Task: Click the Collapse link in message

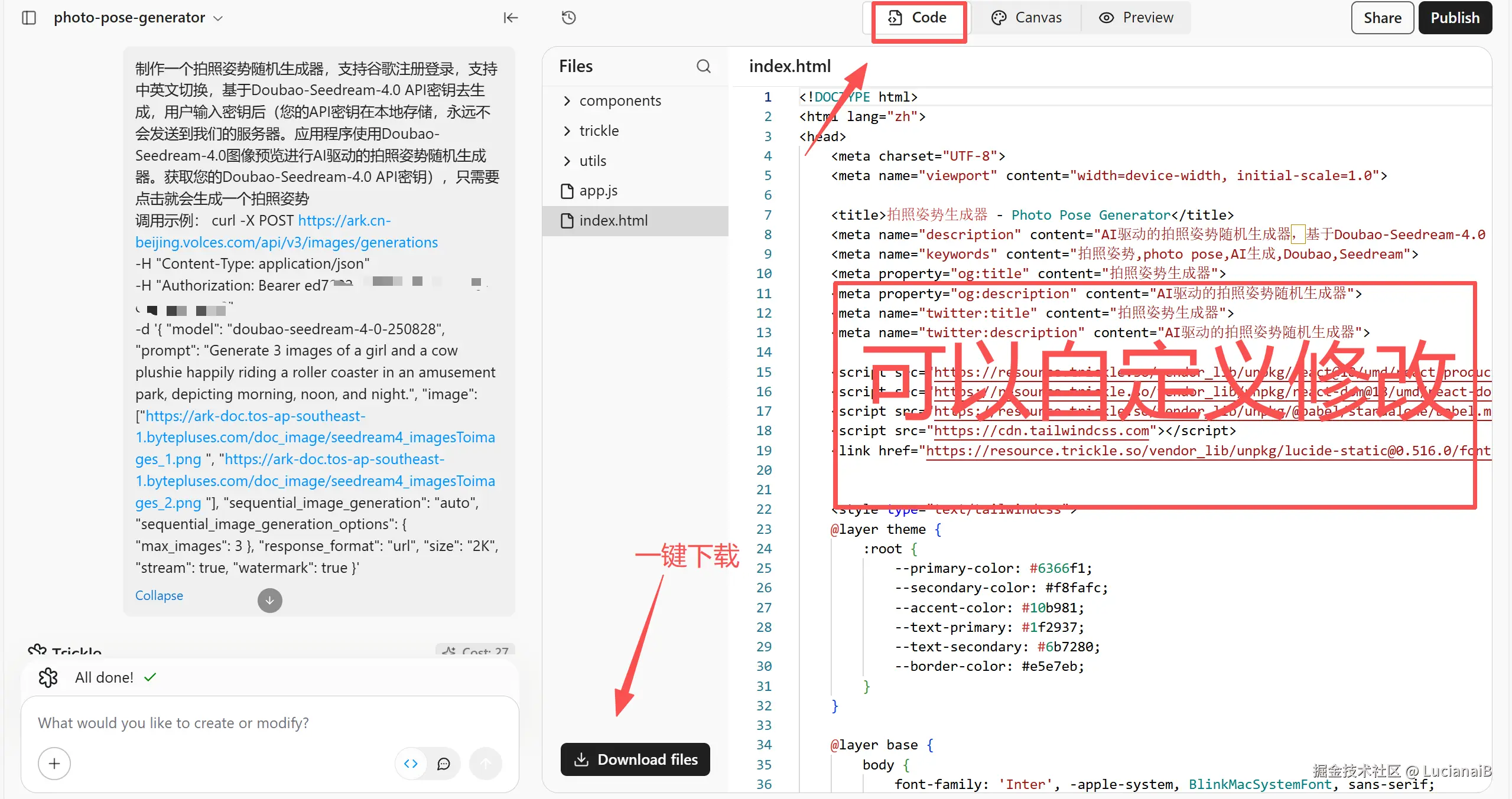Action: click(x=159, y=595)
